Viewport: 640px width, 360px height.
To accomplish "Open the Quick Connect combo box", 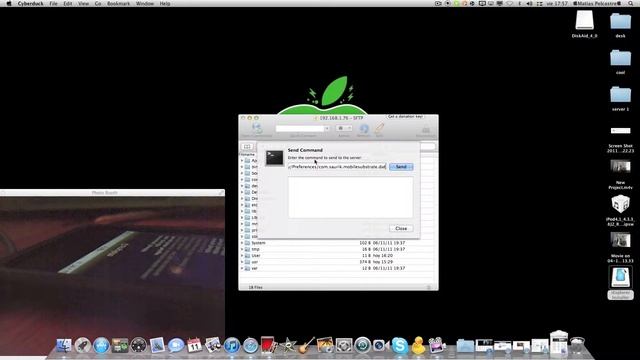I will click(302, 129).
